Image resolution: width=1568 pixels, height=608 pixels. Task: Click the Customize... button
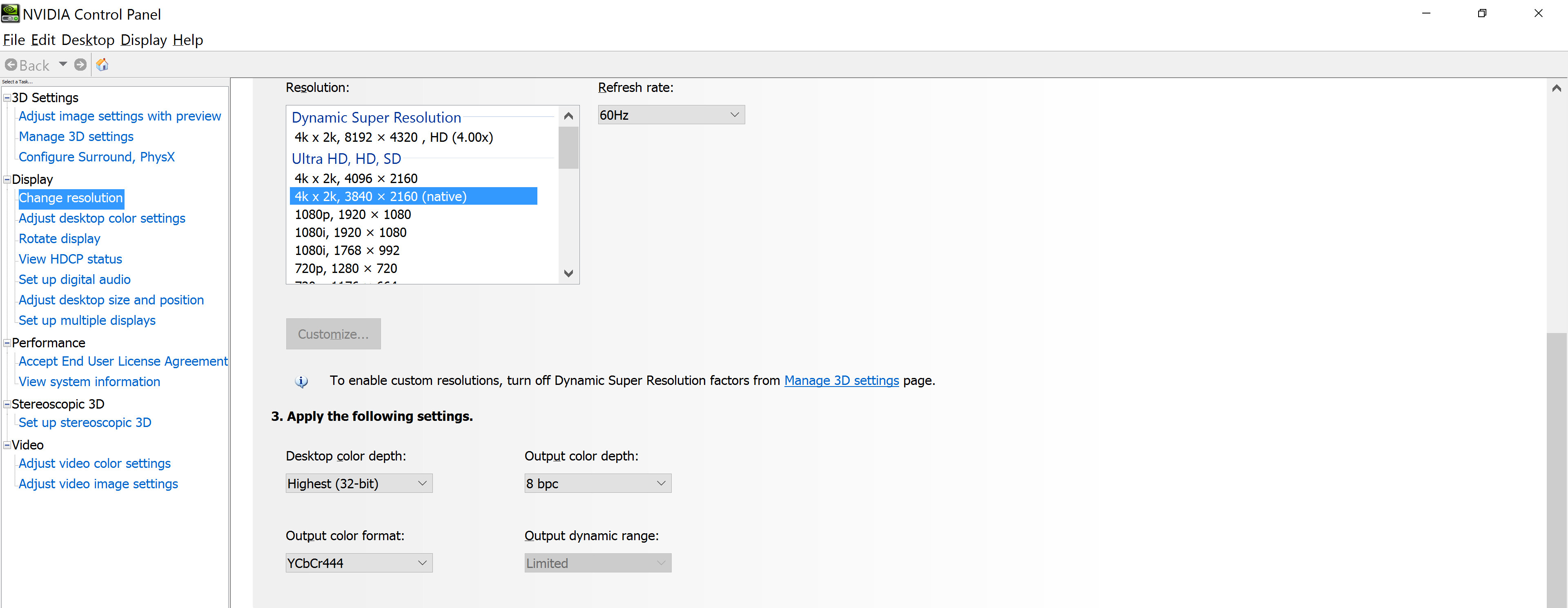(334, 334)
